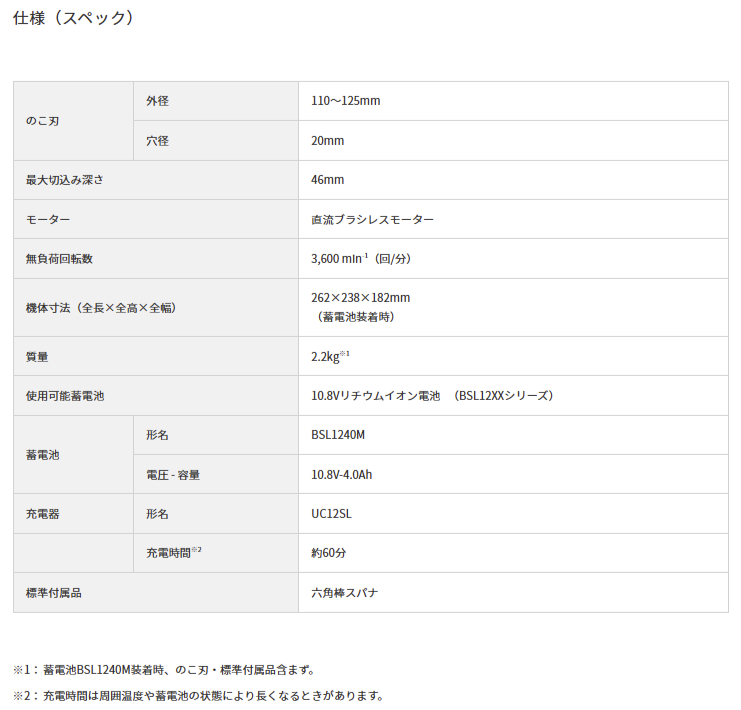
Task: Click the （蓄電池装着時）note text
Action: (x=356, y=317)
